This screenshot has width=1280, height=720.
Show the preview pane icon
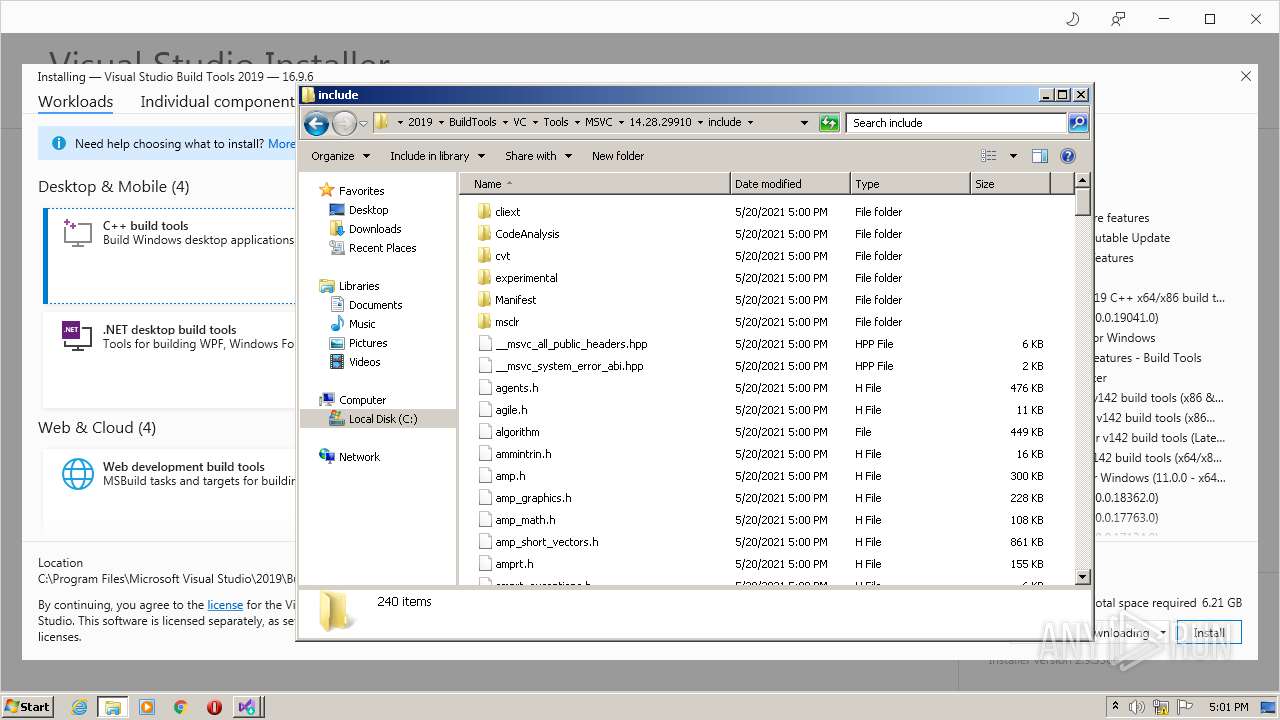point(1040,156)
